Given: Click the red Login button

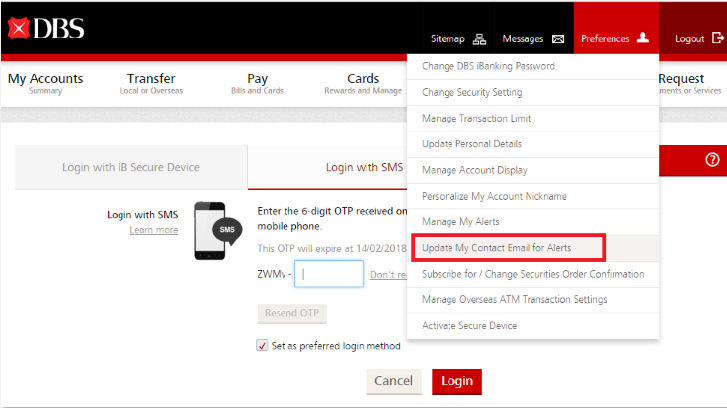Looking at the screenshot, I should point(456,381).
